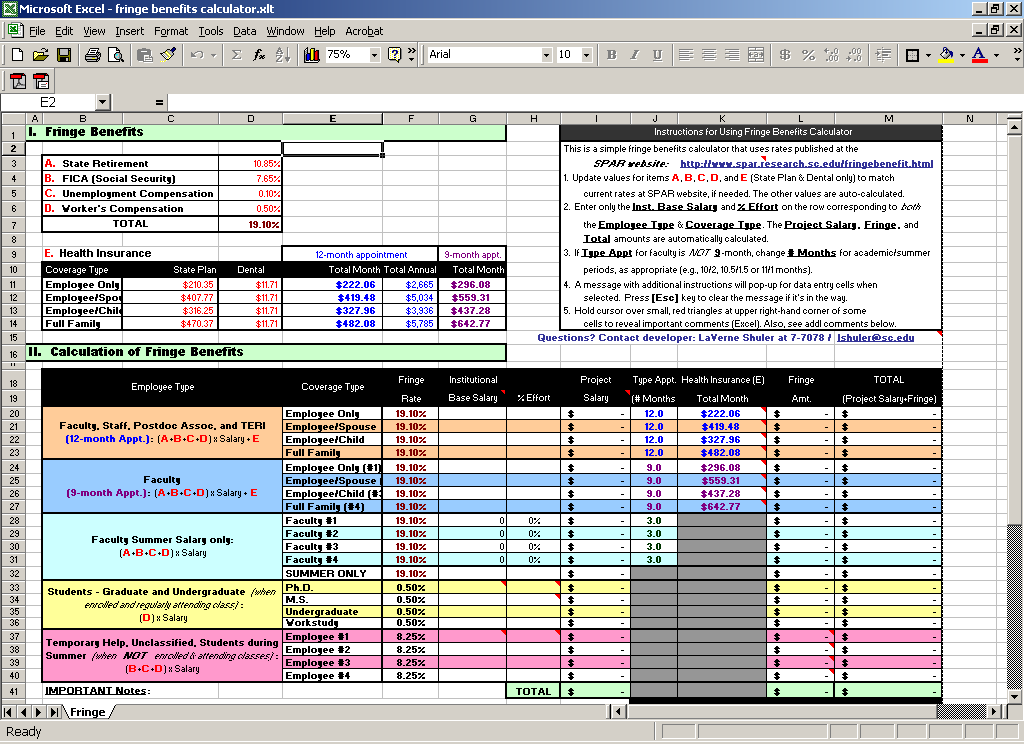This screenshot has width=1024, height=744.
Task: Click the Select All corner button
Action: pyautogui.click(x=13, y=118)
